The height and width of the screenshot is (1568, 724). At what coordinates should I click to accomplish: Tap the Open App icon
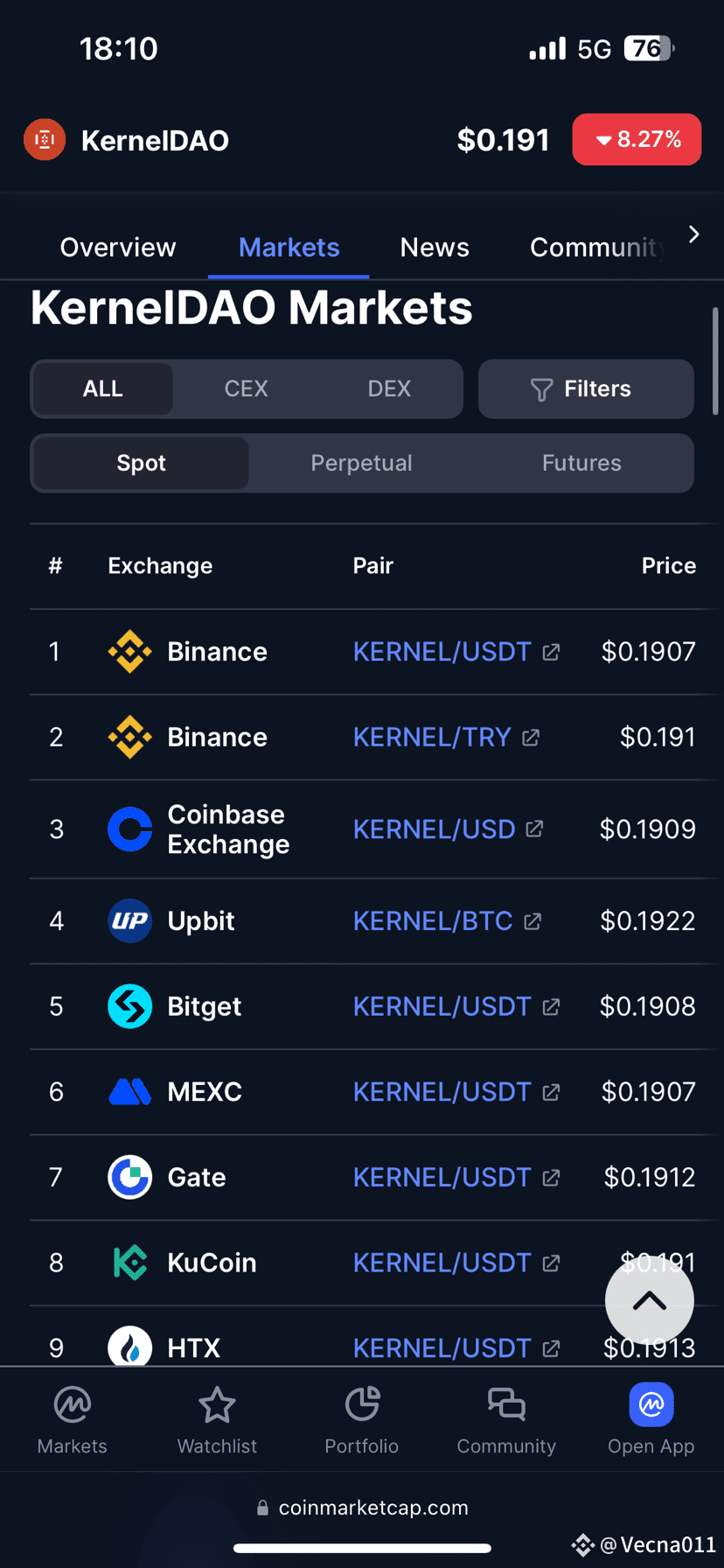(651, 1405)
